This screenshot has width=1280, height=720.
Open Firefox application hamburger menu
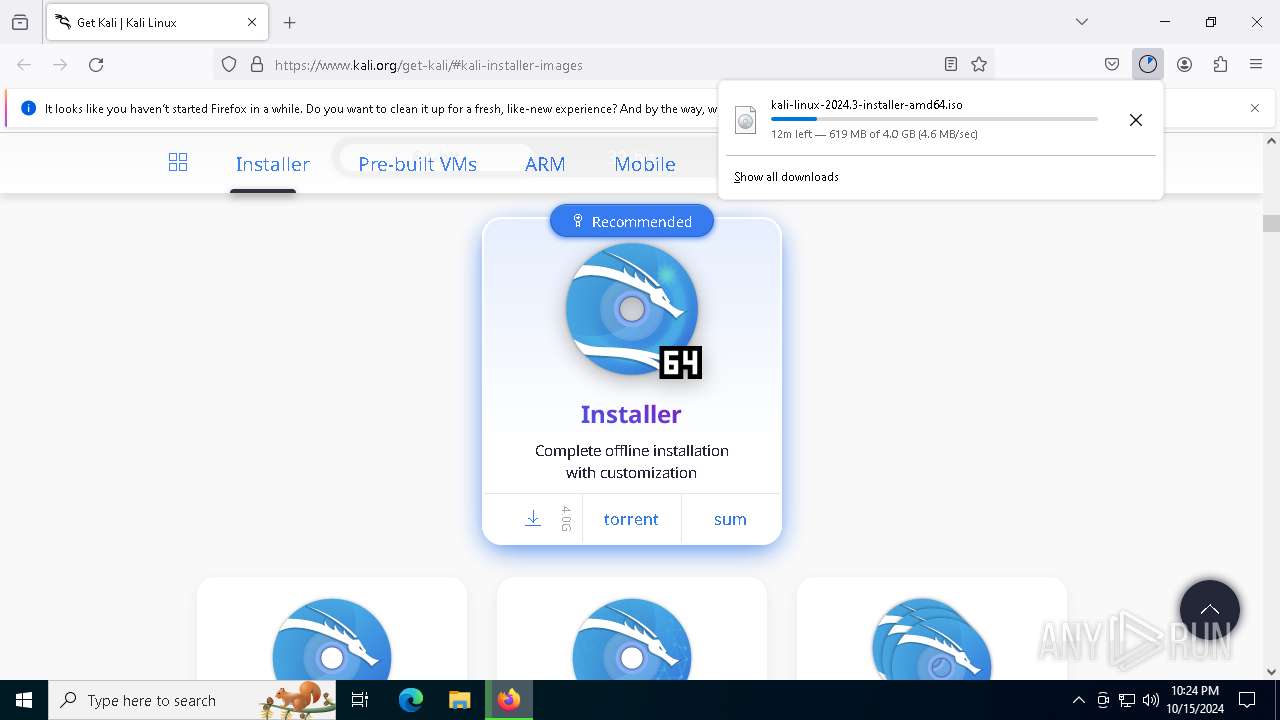(x=1256, y=65)
